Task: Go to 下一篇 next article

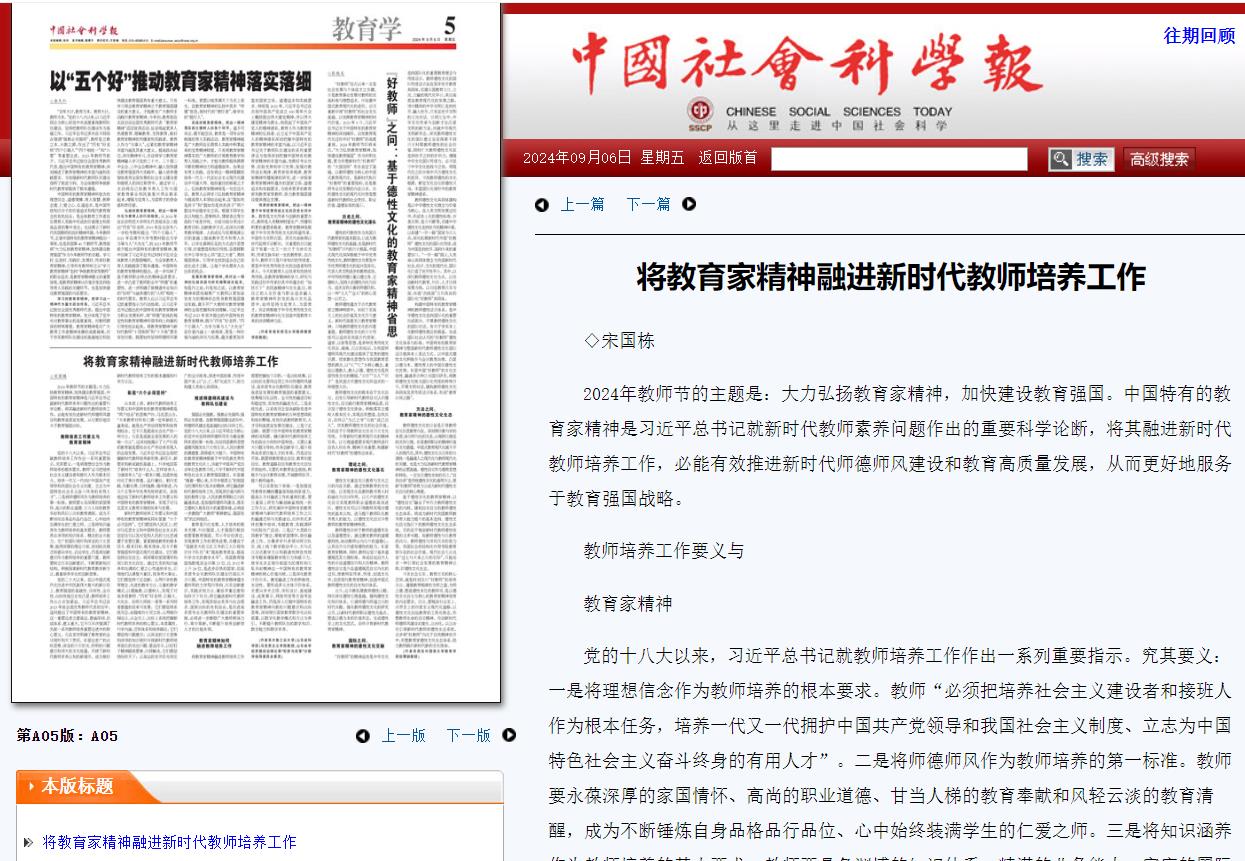Action: click(648, 204)
